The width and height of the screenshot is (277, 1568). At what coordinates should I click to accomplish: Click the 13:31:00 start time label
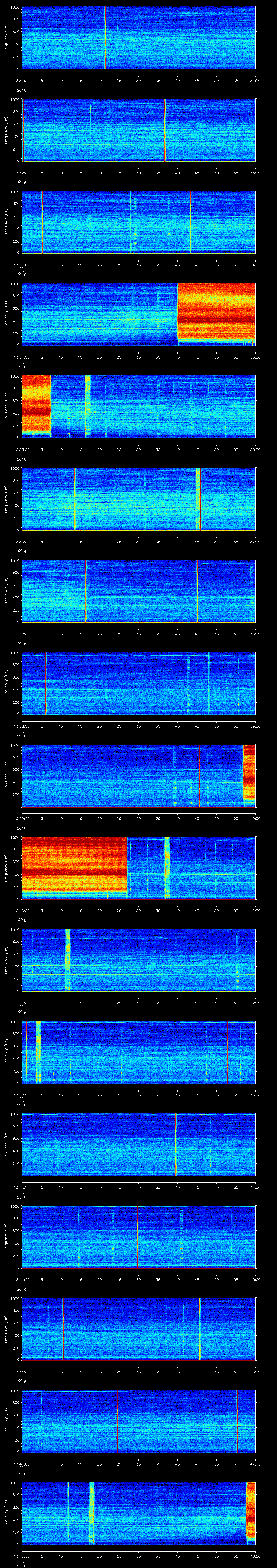(x=21, y=80)
